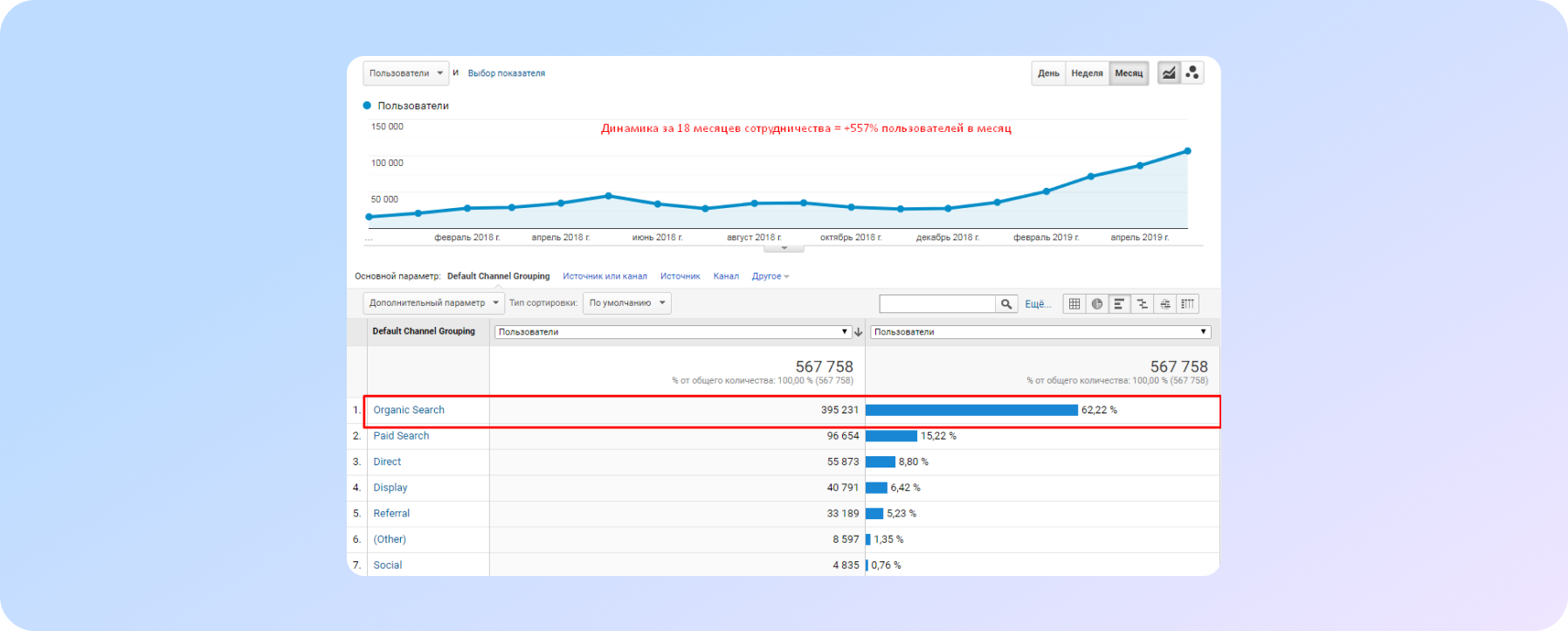Click the Ещё advanced filter link
The image size is (1568, 631).
tap(1038, 304)
